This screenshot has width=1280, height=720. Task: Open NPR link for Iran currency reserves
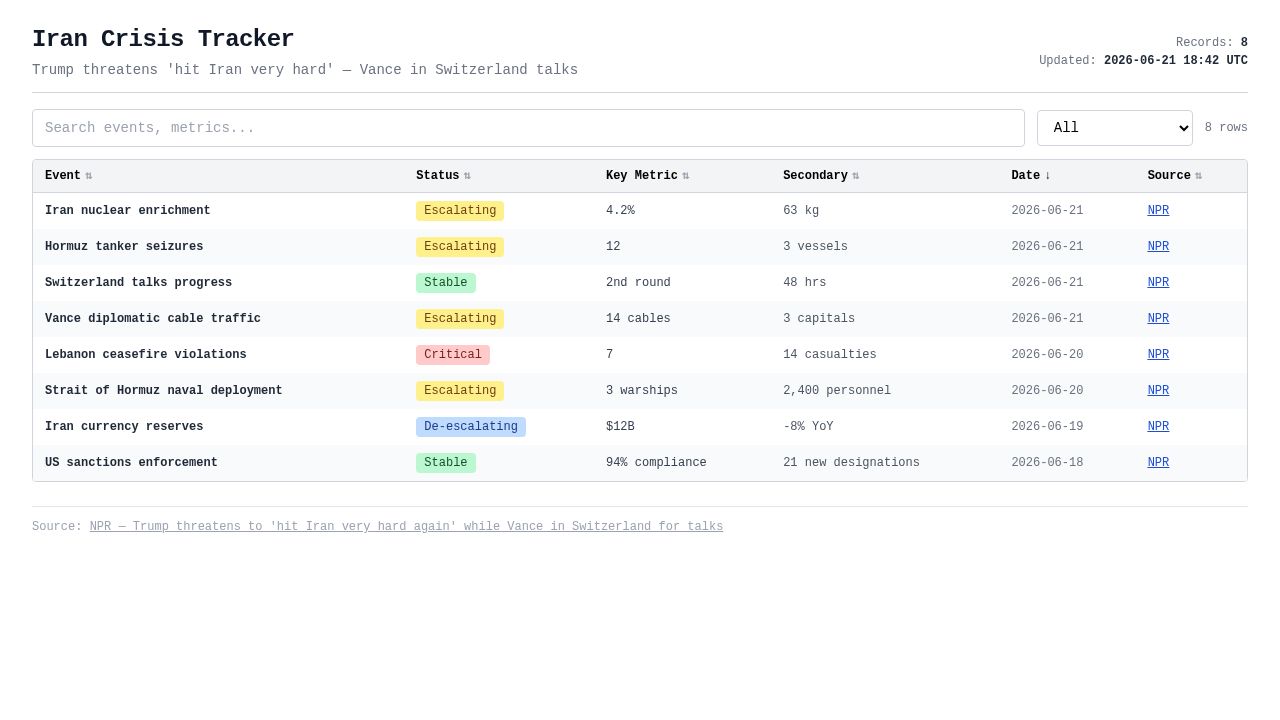tap(1158, 427)
